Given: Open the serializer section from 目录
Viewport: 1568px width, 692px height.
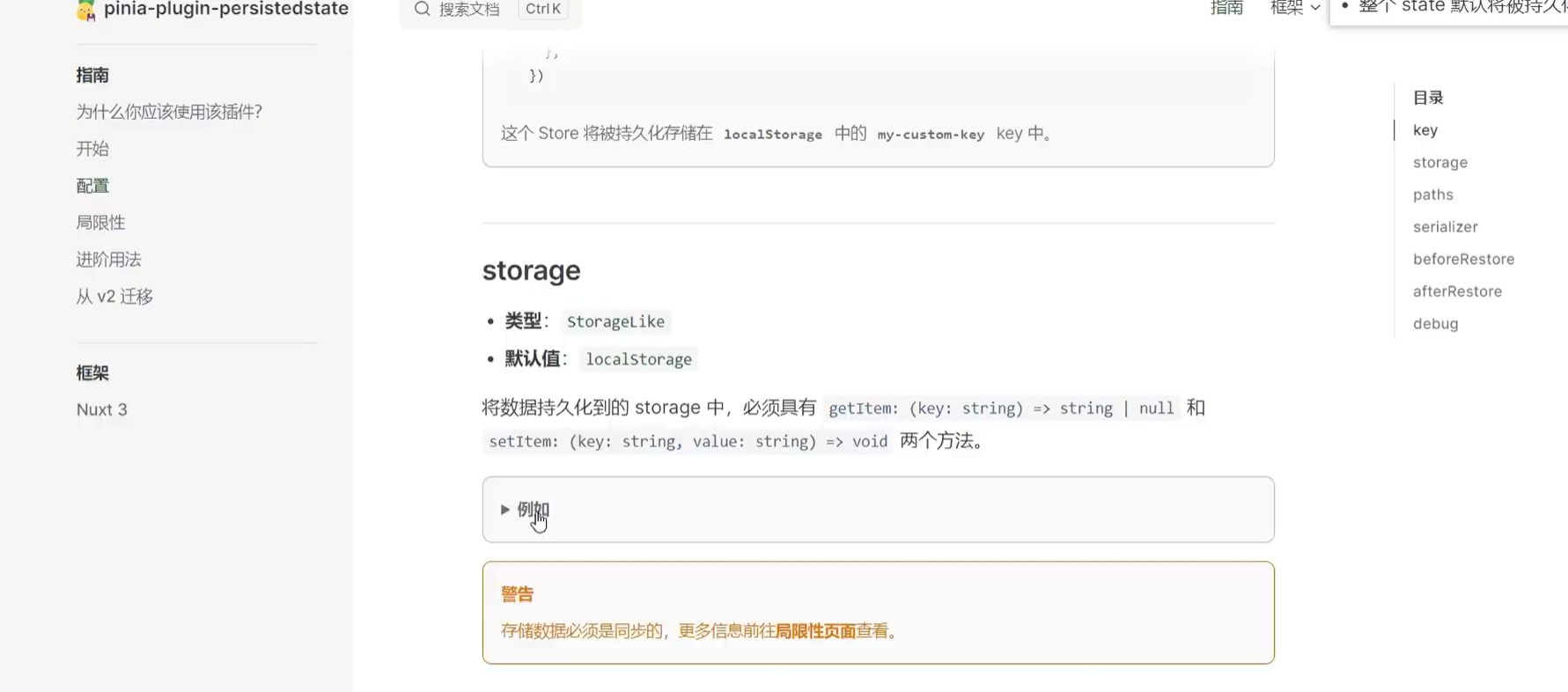Looking at the screenshot, I should pyautogui.click(x=1446, y=226).
